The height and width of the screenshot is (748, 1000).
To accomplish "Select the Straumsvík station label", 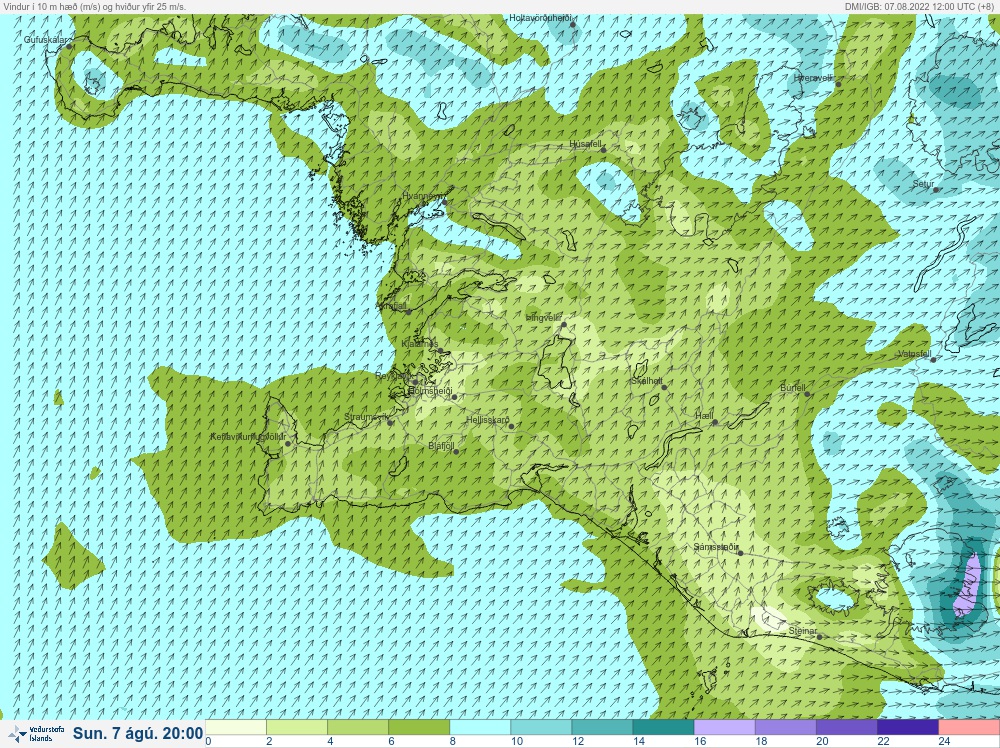I will [x=366, y=417].
